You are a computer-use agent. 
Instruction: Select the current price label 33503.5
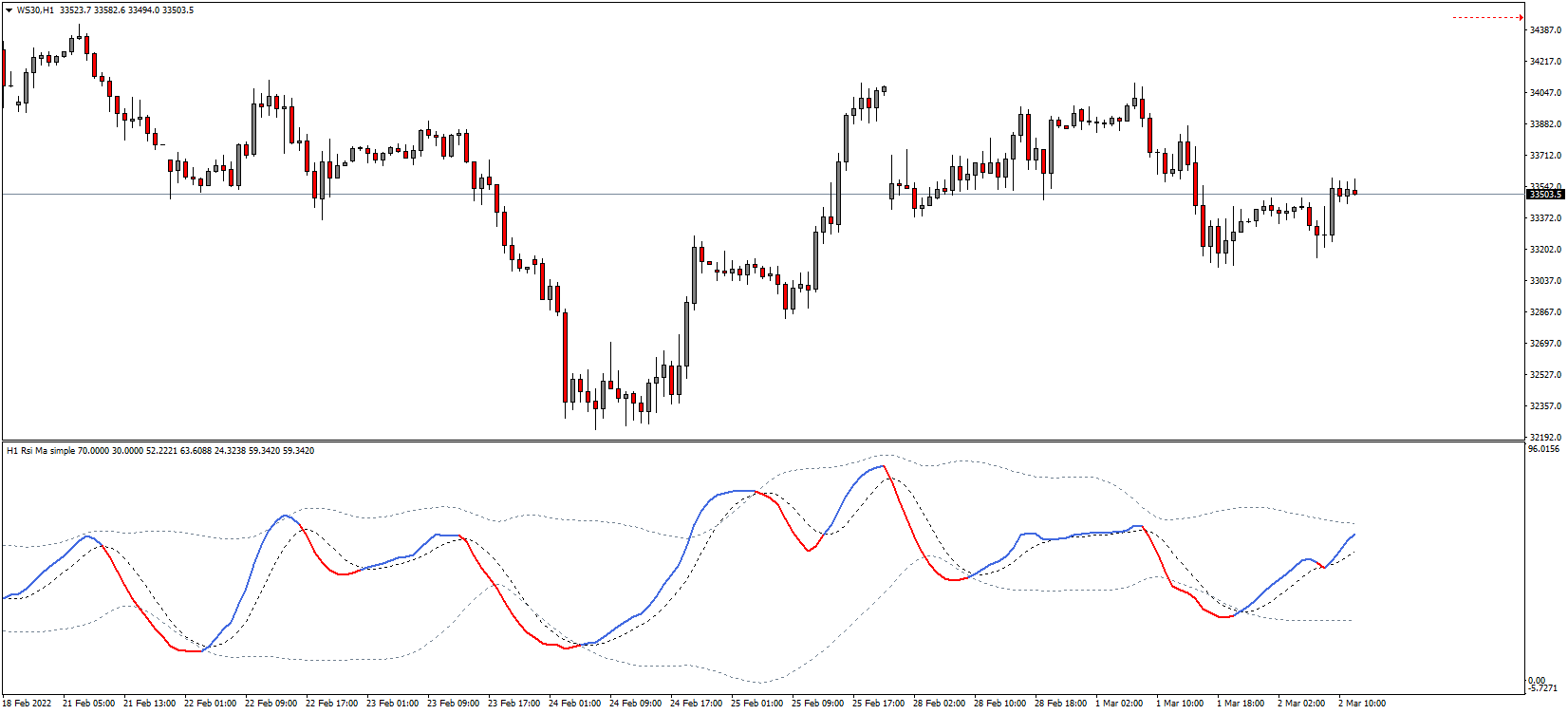click(1544, 195)
